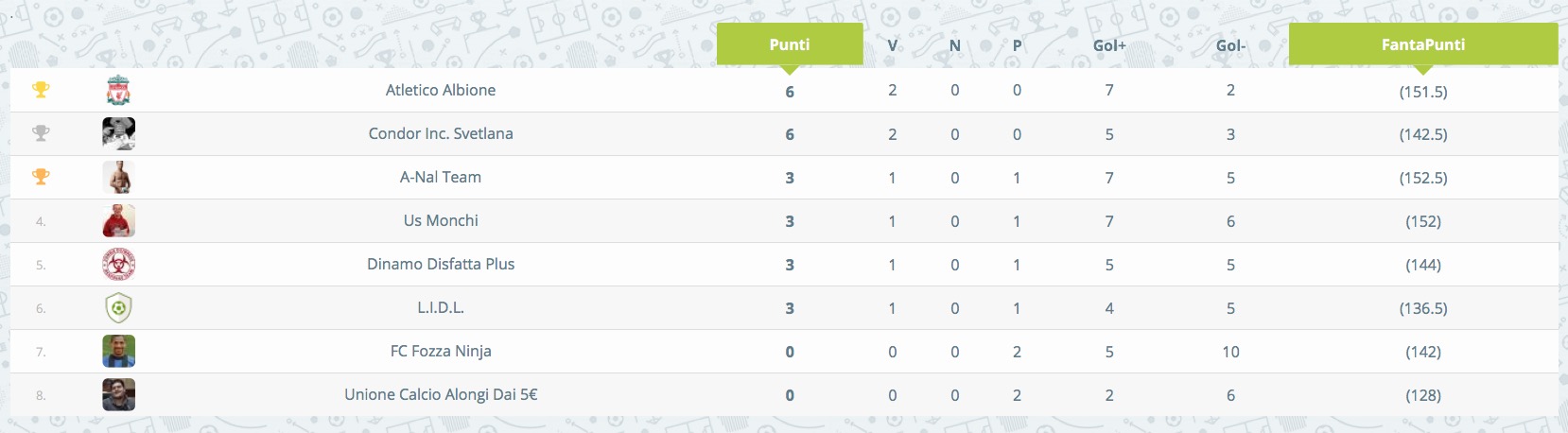
Task: Click the L.I.D.L. shield soccer badge
Action: pyautogui.click(x=118, y=307)
